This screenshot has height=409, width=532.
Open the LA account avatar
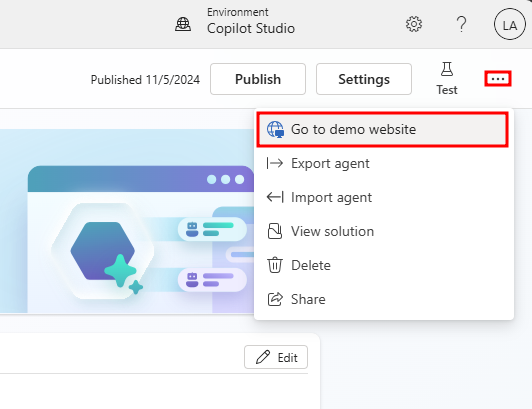tap(510, 25)
